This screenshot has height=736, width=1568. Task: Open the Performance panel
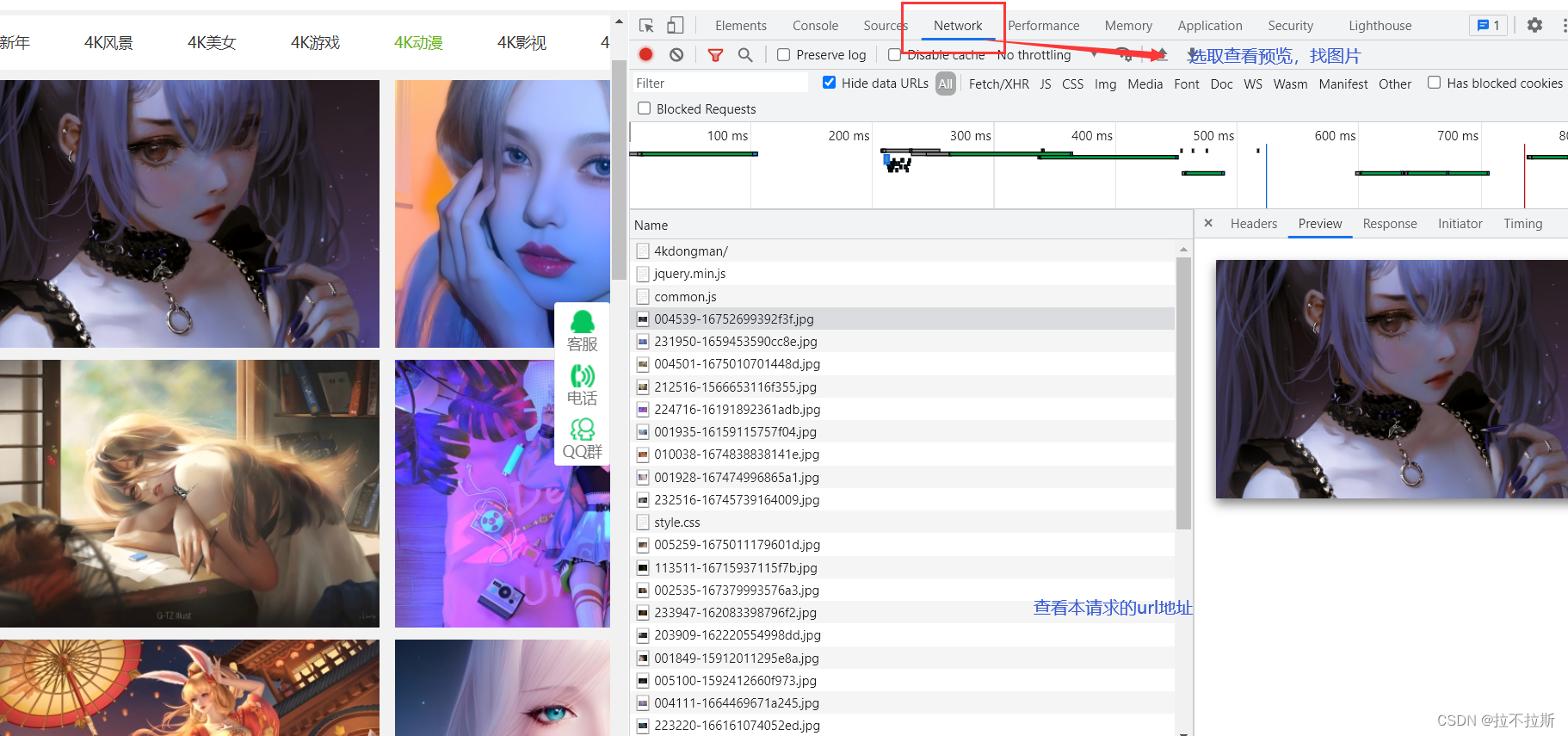1043,26
